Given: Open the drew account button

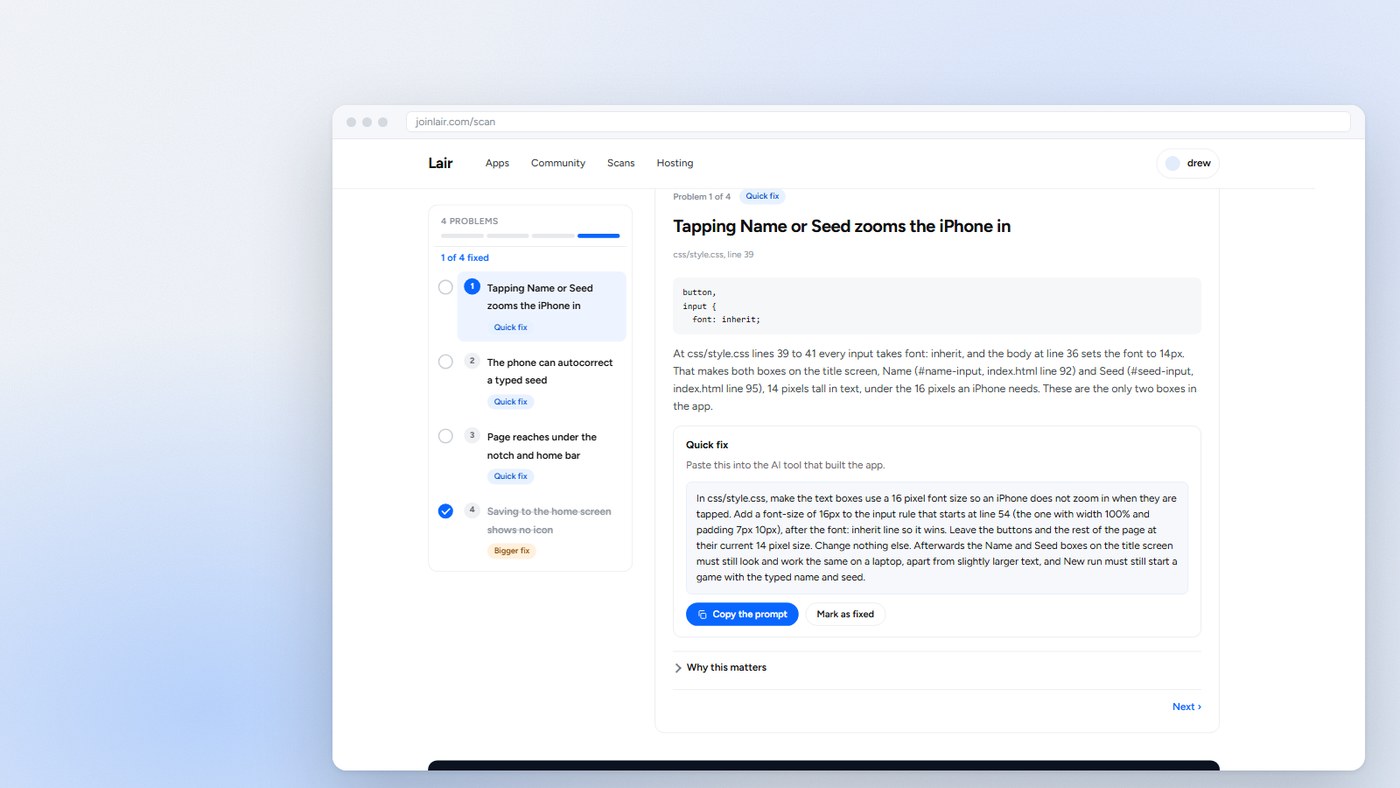Looking at the screenshot, I should click(1188, 163).
